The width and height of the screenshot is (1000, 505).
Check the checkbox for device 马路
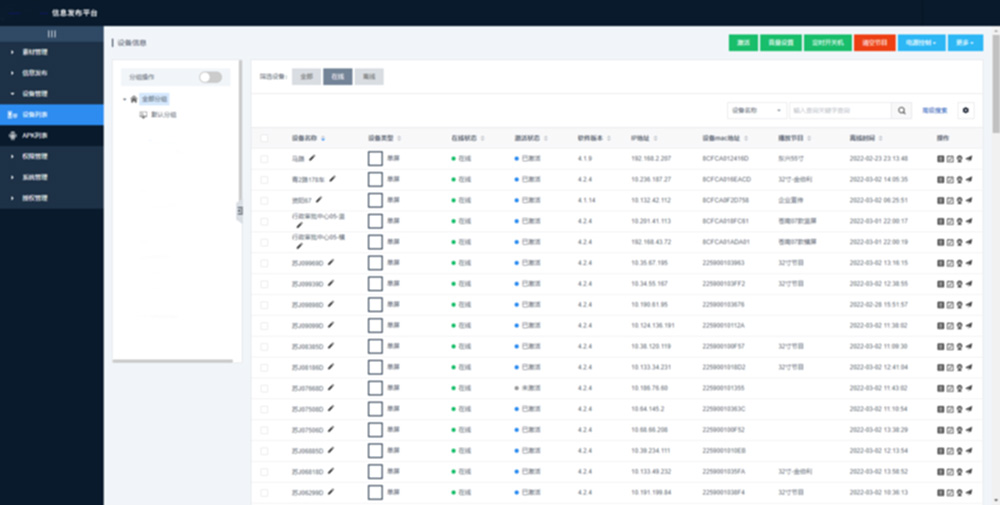[x=265, y=159]
